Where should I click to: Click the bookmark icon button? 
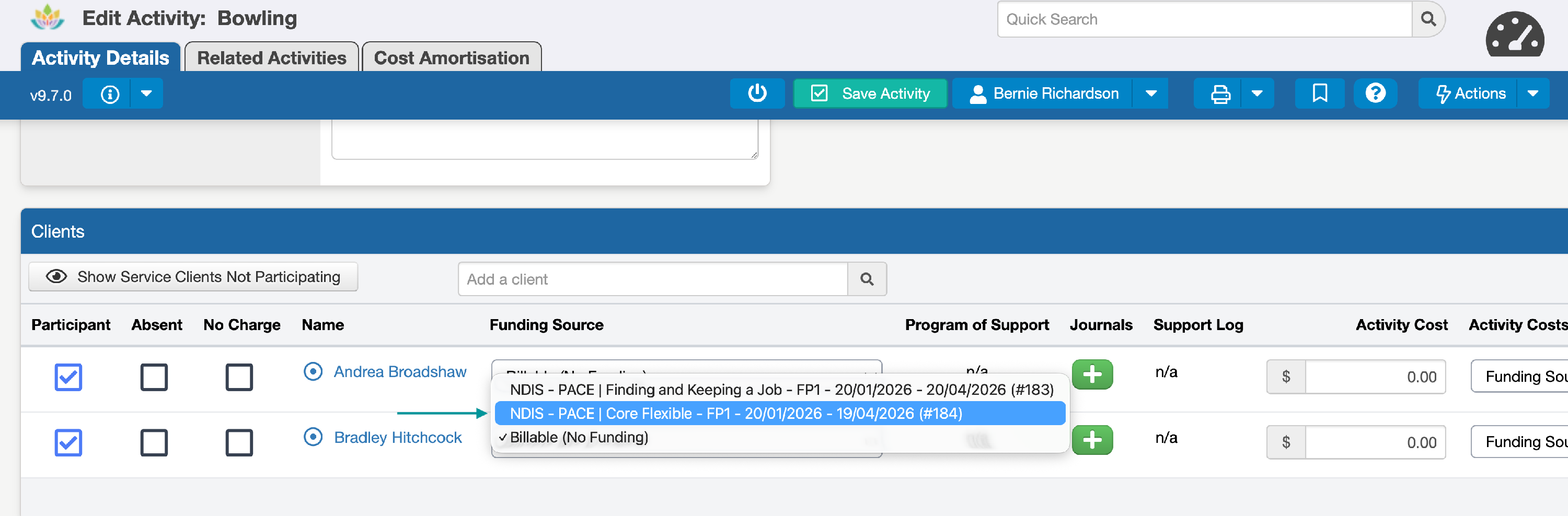click(x=1319, y=93)
